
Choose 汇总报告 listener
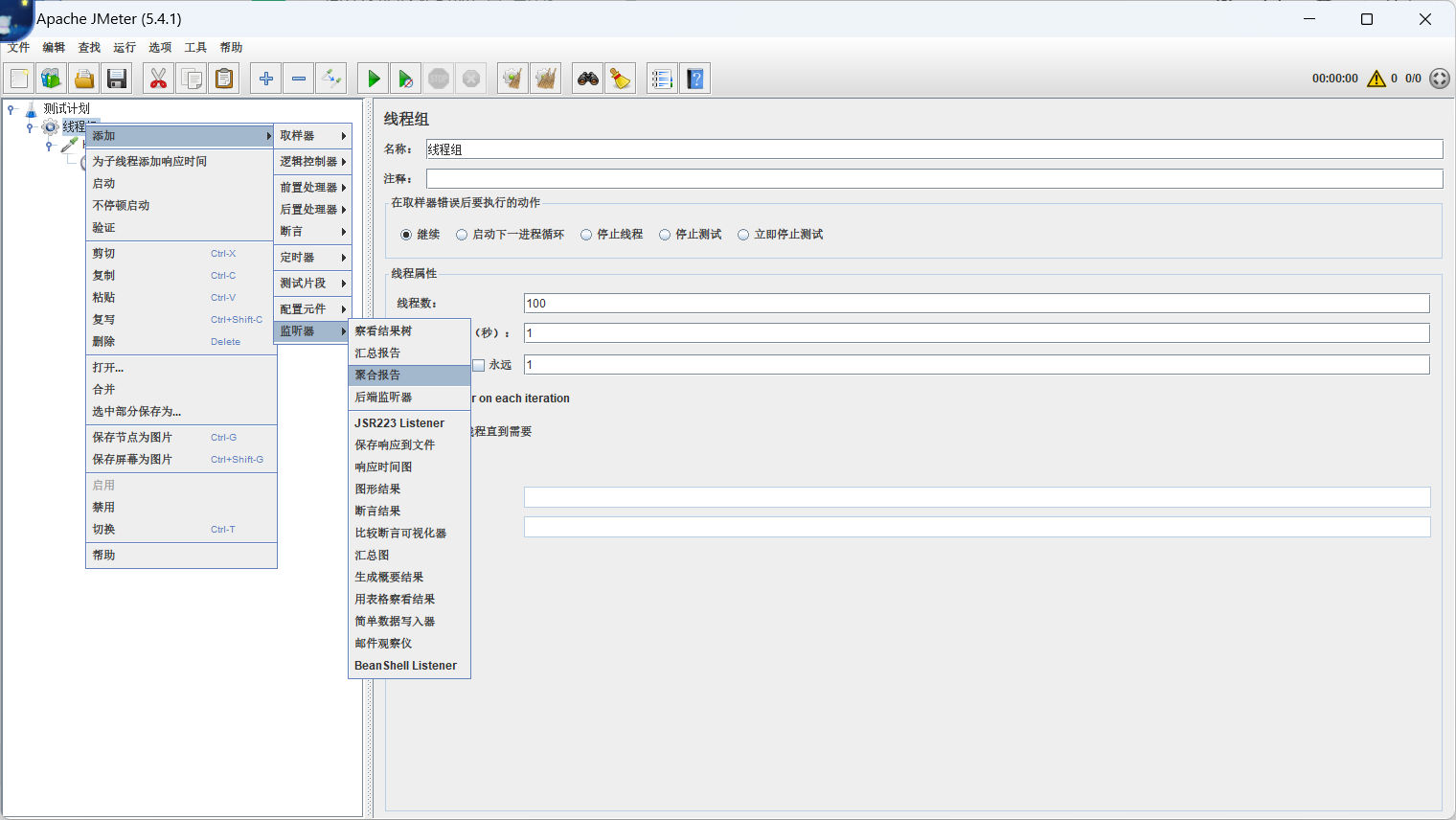pos(409,353)
